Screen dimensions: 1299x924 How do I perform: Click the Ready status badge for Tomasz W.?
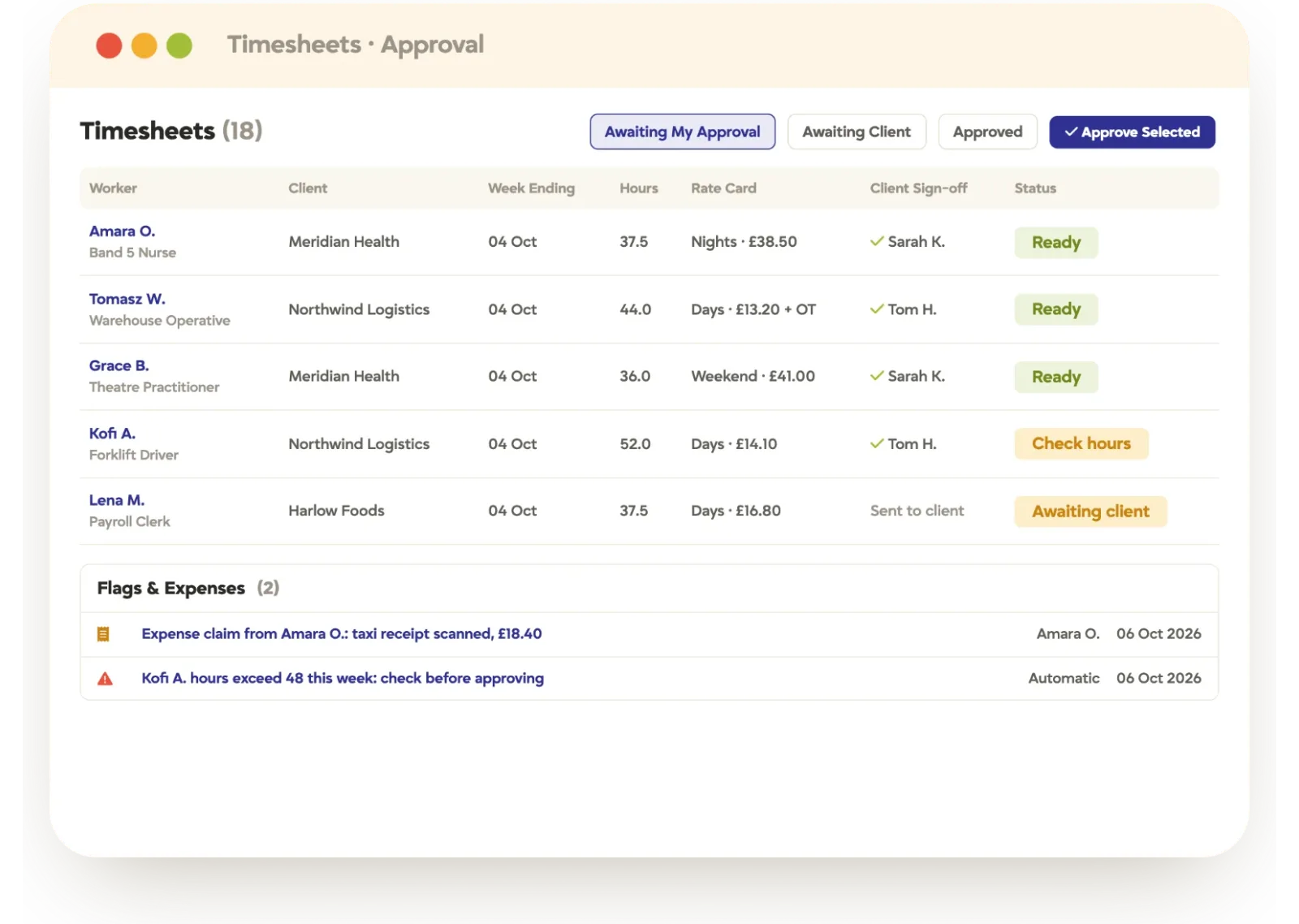click(1055, 309)
